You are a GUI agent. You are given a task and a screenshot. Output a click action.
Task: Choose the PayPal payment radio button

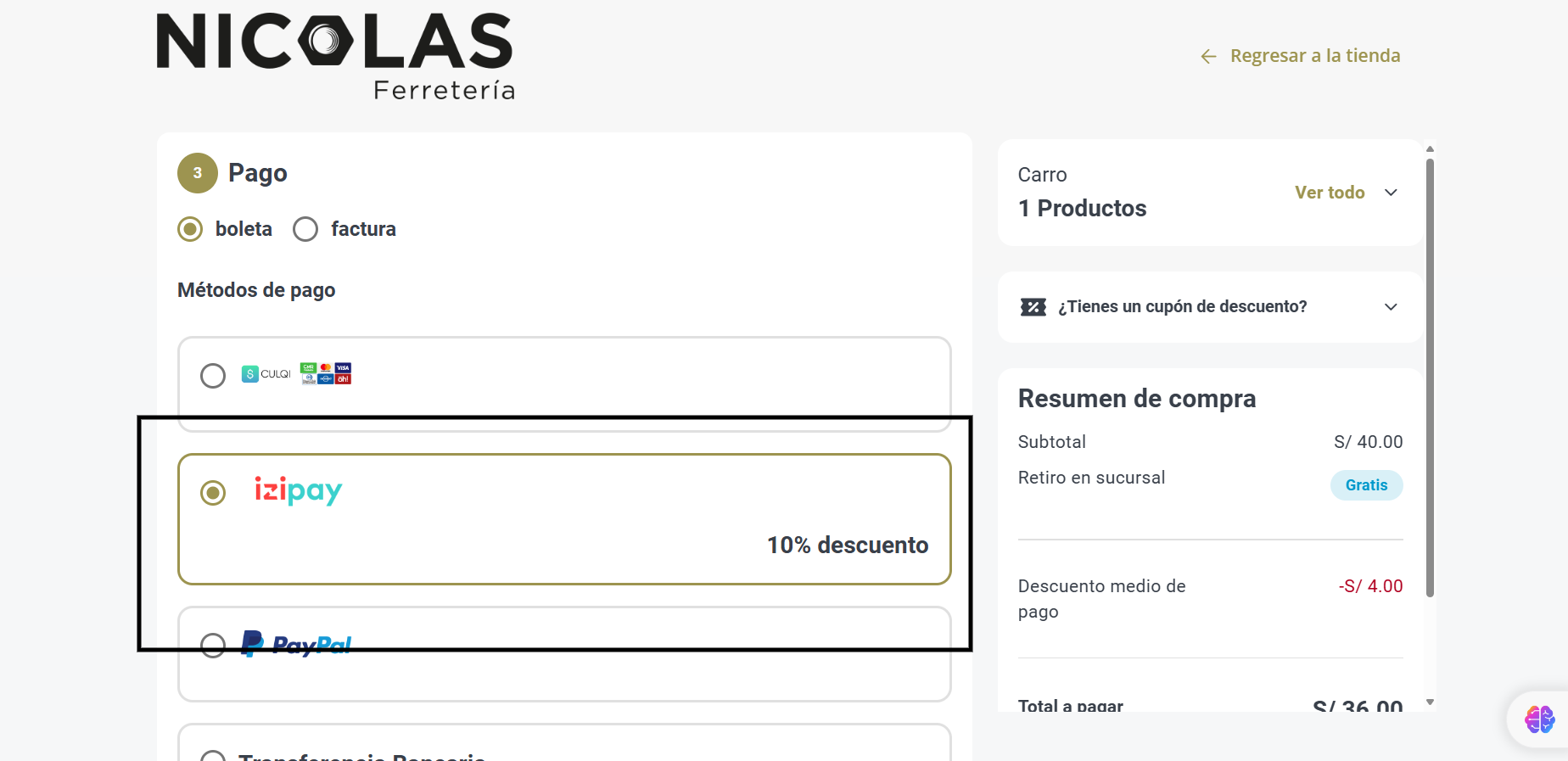213,646
